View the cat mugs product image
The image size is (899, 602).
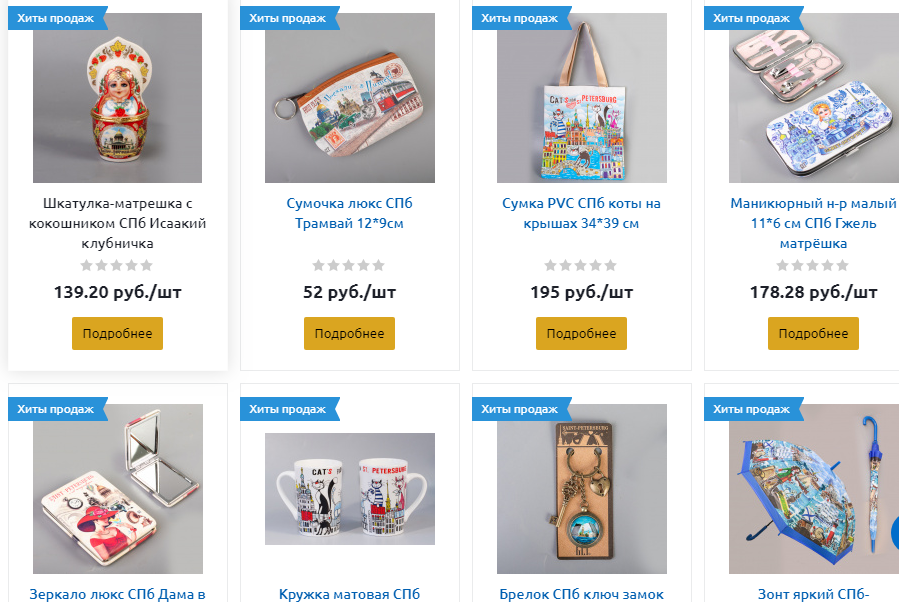coord(350,488)
